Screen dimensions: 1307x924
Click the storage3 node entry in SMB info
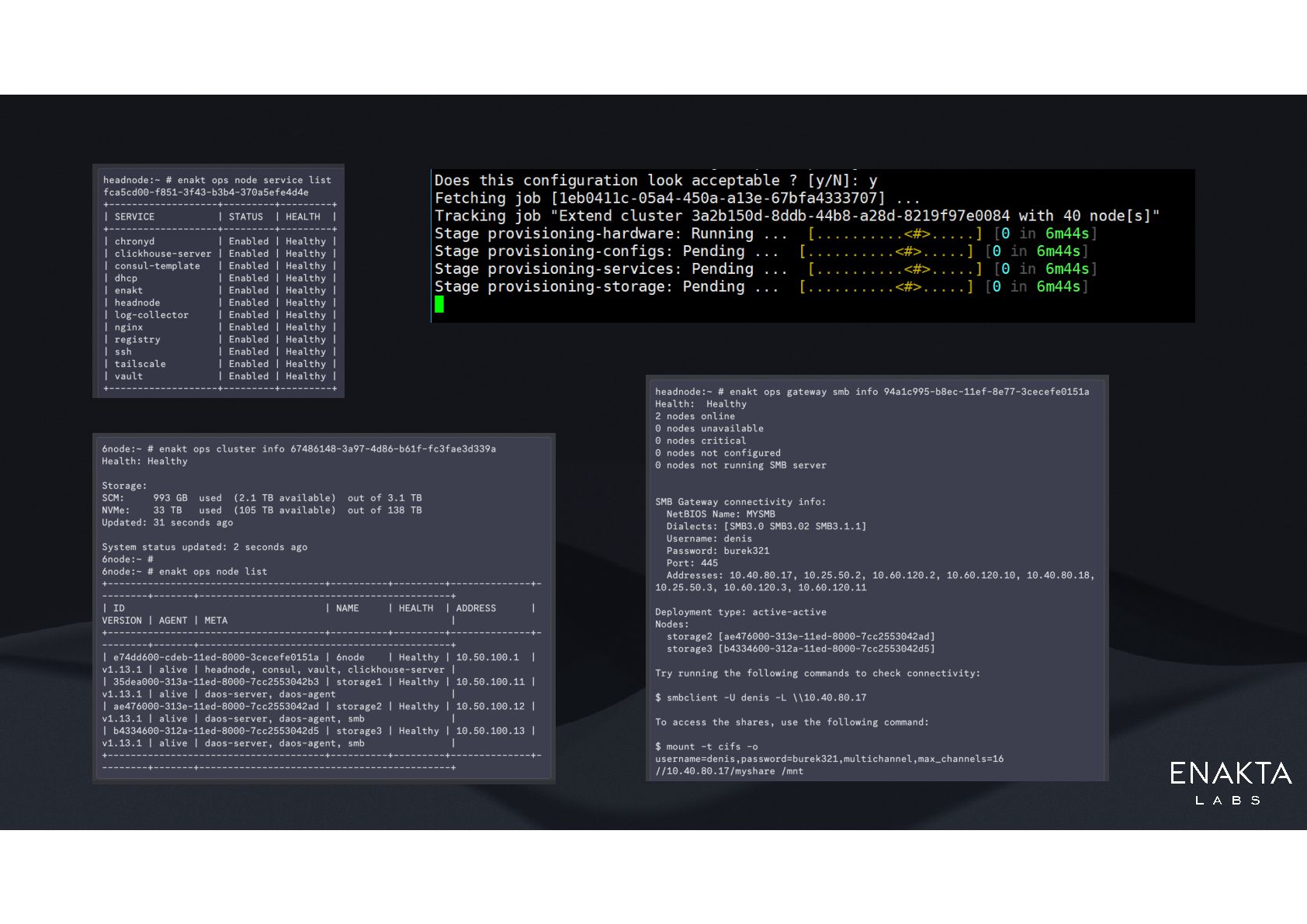click(801, 649)
